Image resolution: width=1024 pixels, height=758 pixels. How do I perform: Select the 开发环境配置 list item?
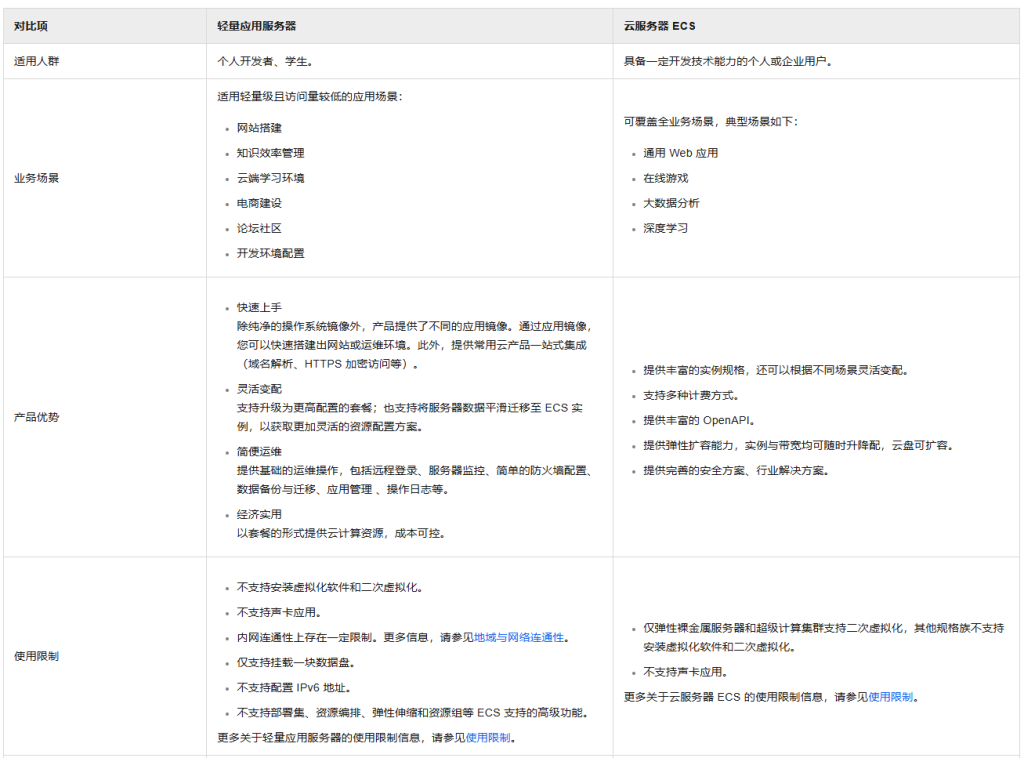tap(270, 253)
